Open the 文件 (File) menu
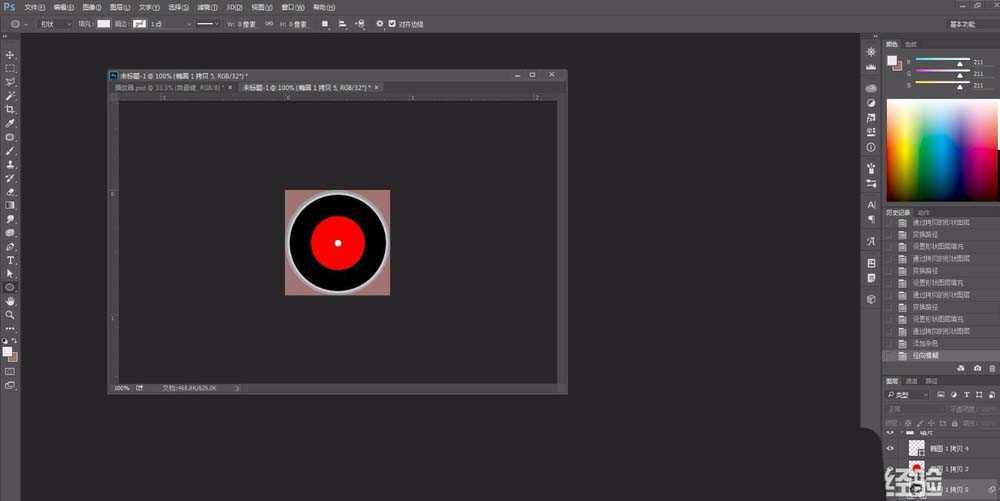Screen dimensions: 1000x501 click(x=33, y=7)
